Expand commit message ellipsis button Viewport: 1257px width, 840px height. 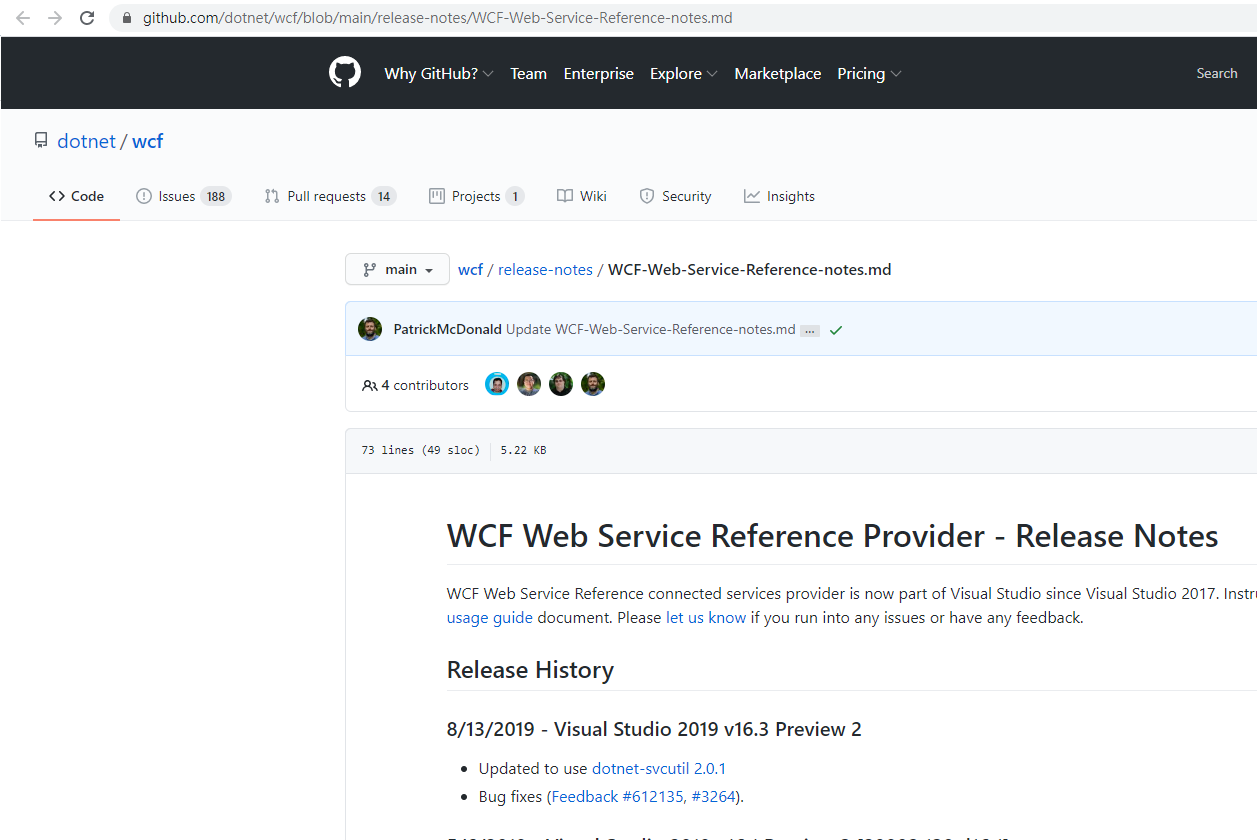pyautogui.click(x=810, y=330)
